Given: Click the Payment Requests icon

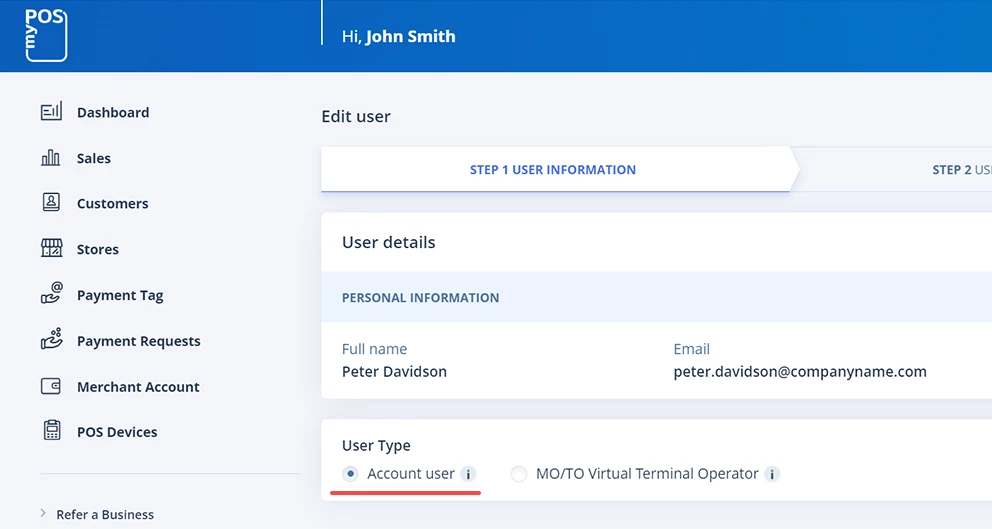Looking at the screenshot, I should pyautogui.click(x=51, y=340).
